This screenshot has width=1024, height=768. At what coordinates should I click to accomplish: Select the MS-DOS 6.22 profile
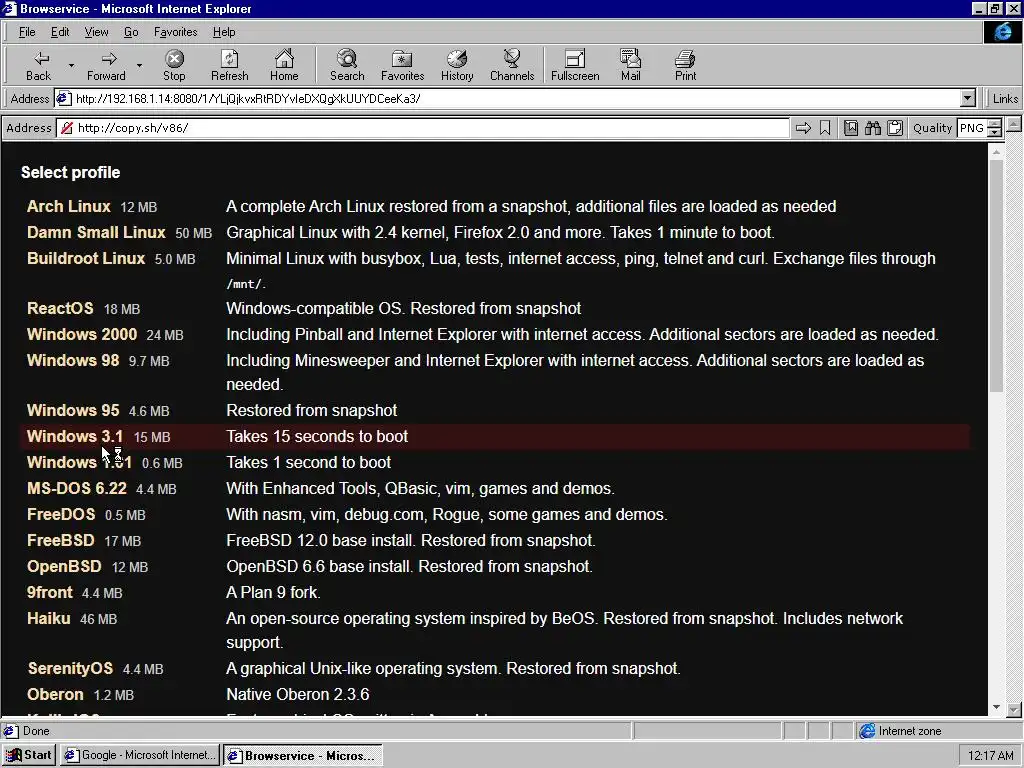[x=76, y=488]
